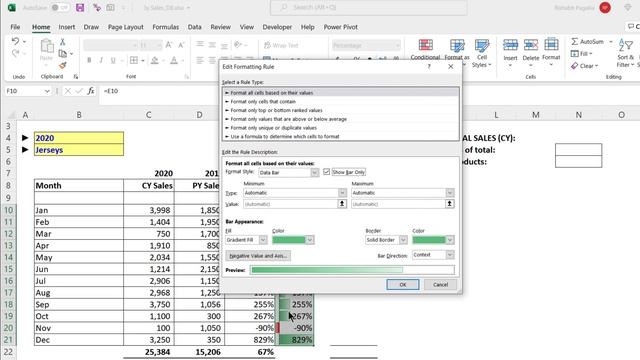Click the Insert Function fx icon
640x360 pixels.
[x=91, y=91]
